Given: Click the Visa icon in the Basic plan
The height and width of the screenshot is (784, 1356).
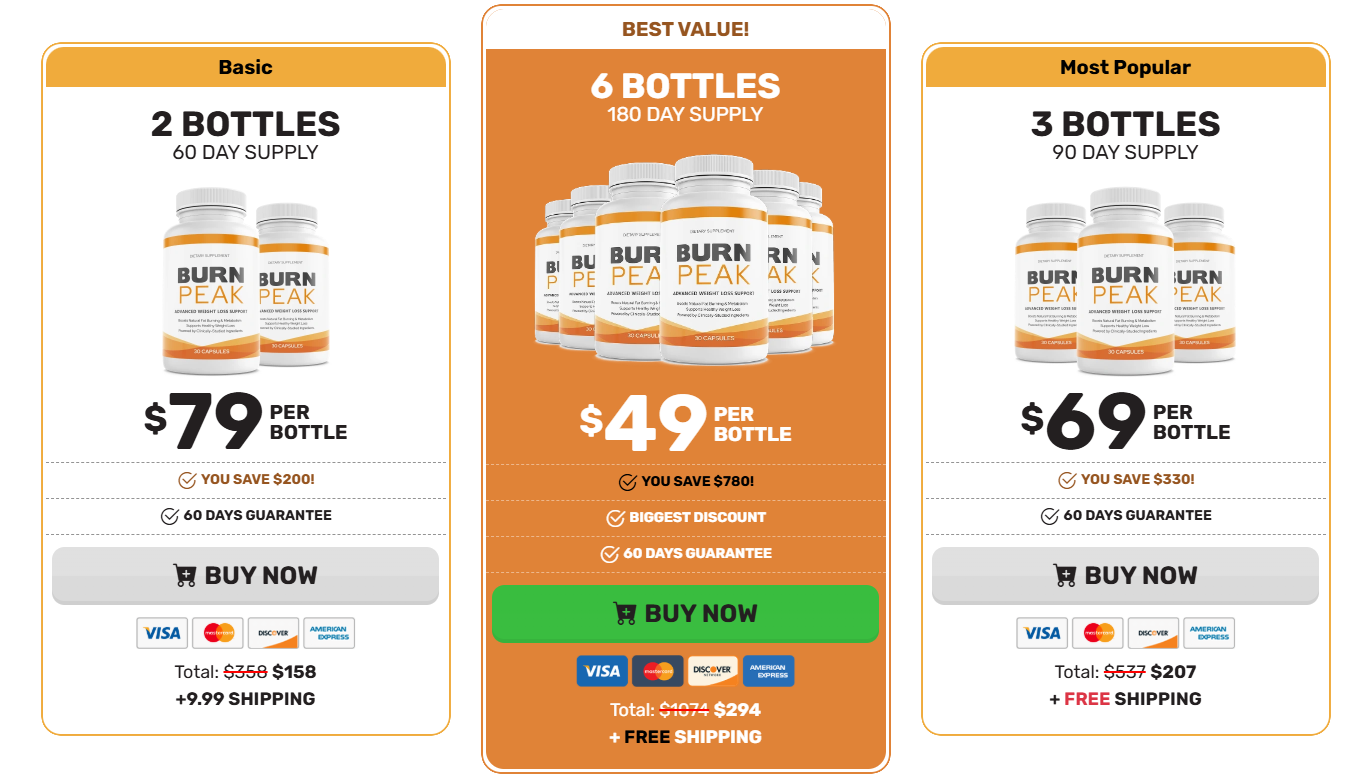Looking at the screenshot, I should coord(161,633).
